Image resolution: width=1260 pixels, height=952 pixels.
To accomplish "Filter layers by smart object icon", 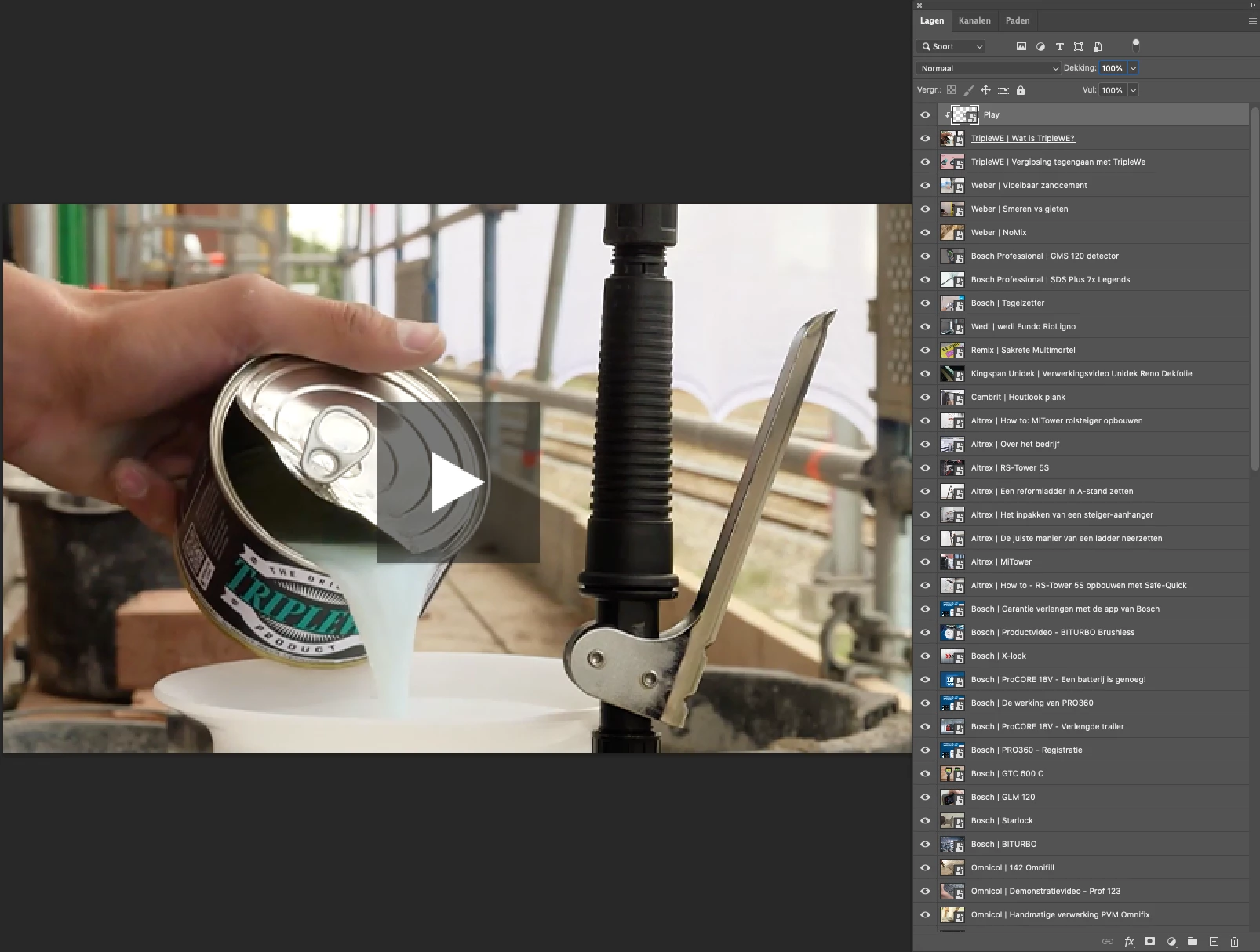I will click(1098, 46).
